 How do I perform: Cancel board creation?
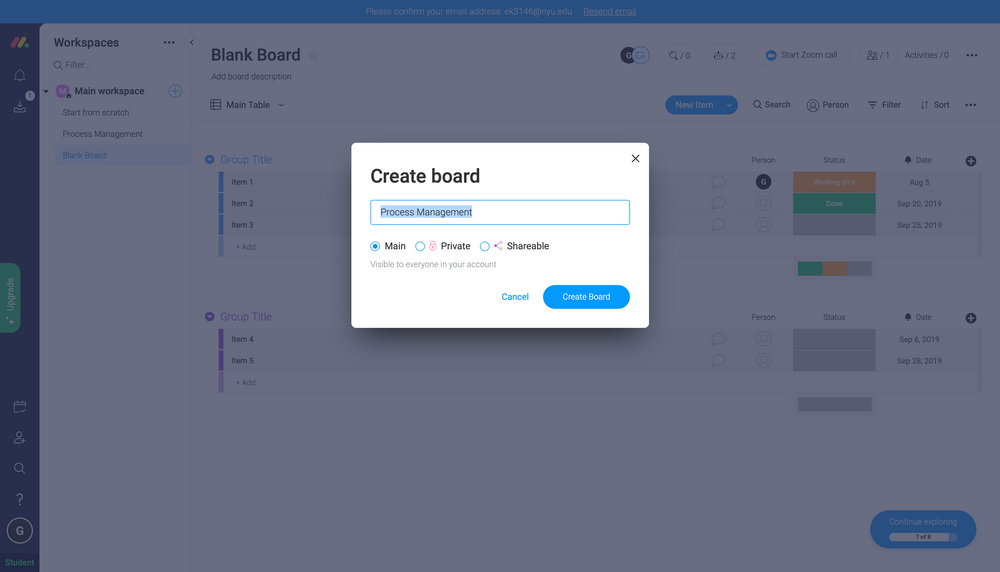[x=515, y=297]
